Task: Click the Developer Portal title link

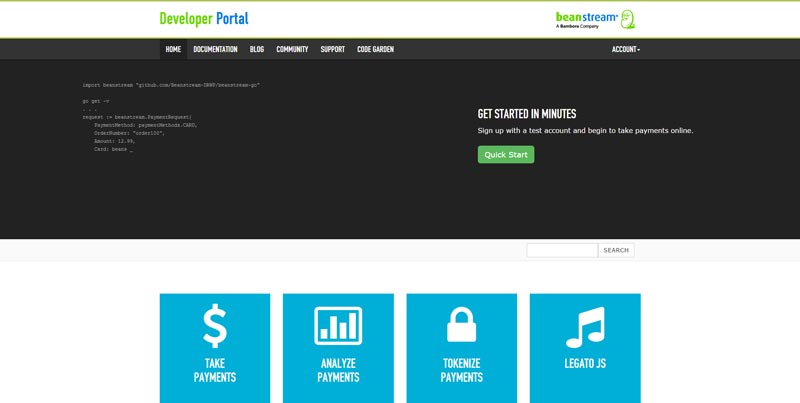Action: pos(204,19)
